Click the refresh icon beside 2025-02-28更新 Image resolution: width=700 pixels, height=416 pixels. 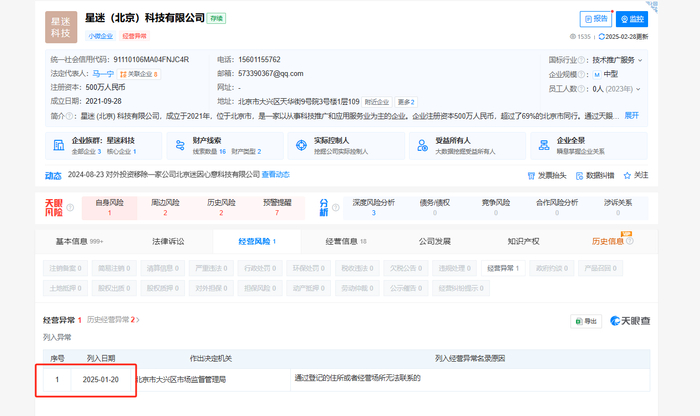[602, 37]
